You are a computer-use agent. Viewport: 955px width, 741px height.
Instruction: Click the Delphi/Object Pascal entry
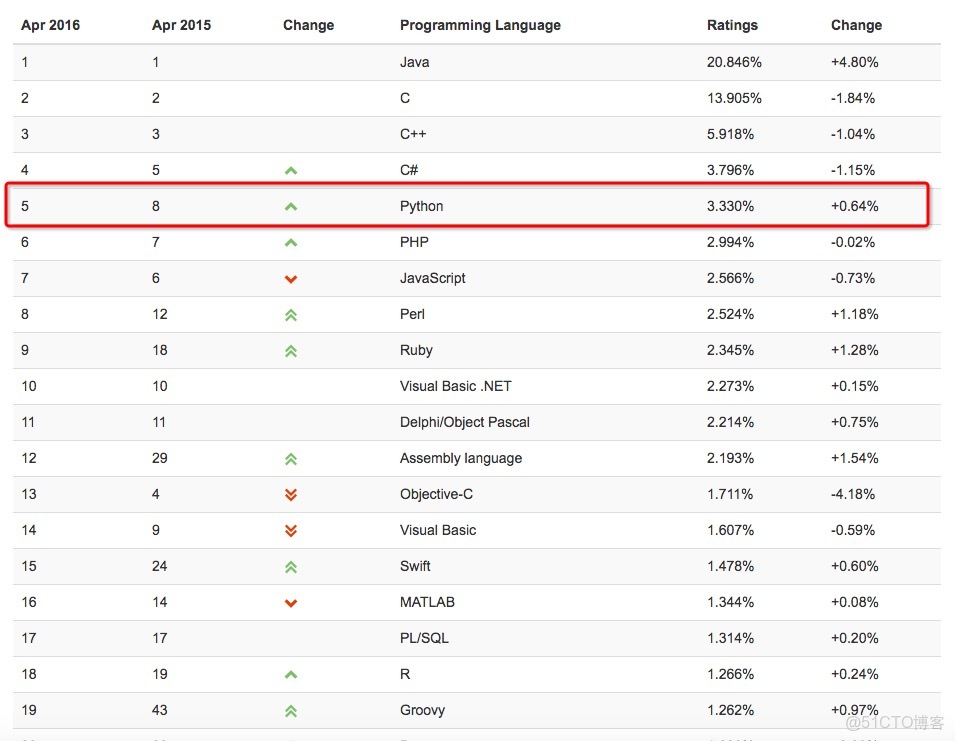465,422
